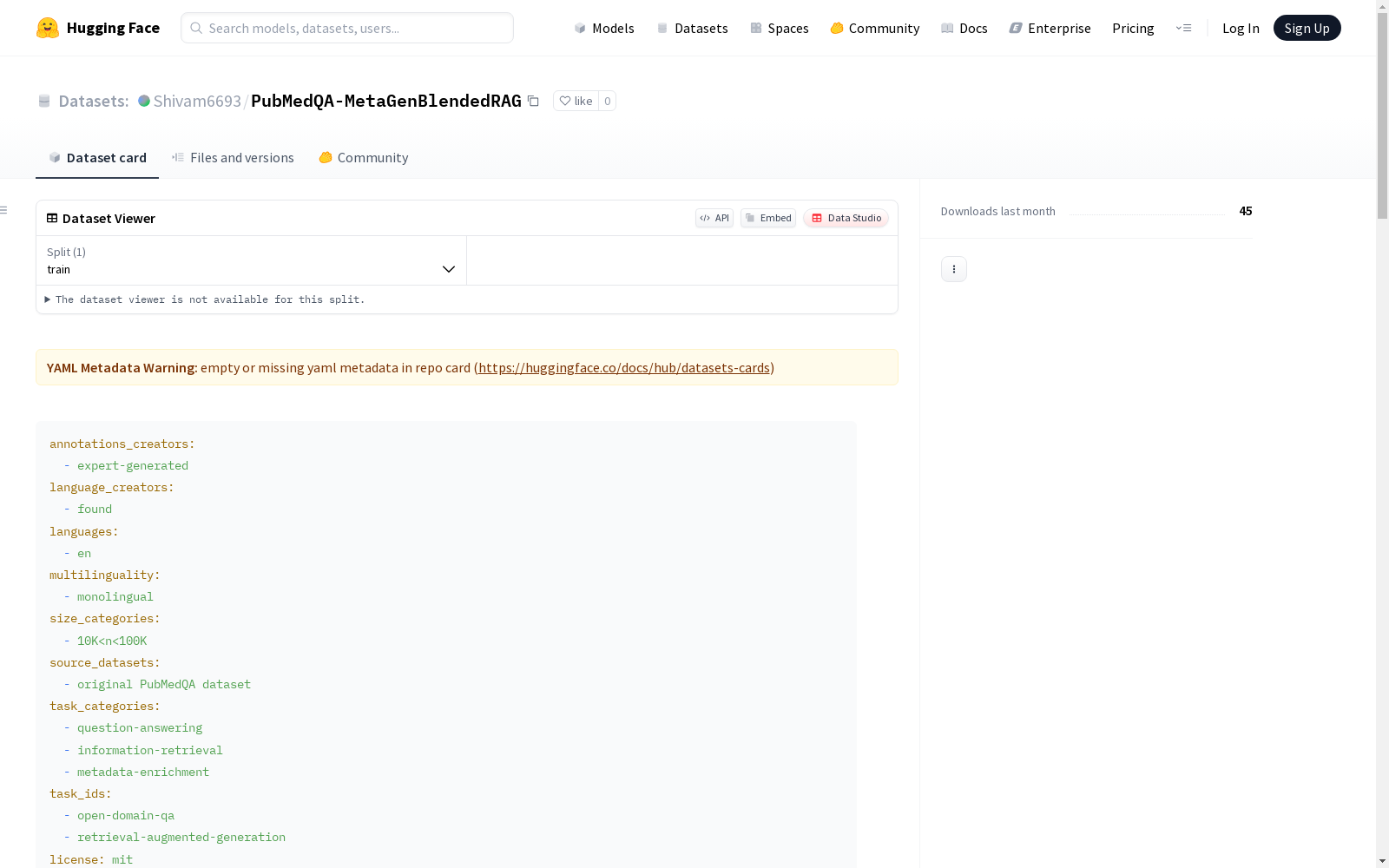Screen dimensions: 1389x868
Task: Click the scrollbar down arrow
Action: point(1382,861)
